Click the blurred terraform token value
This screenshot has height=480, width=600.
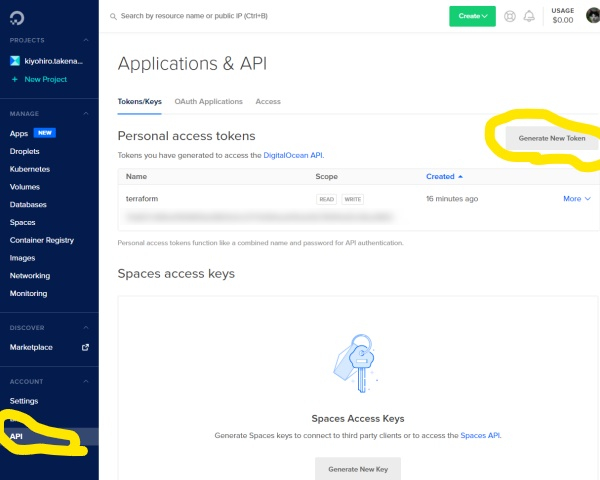[259, 217]
